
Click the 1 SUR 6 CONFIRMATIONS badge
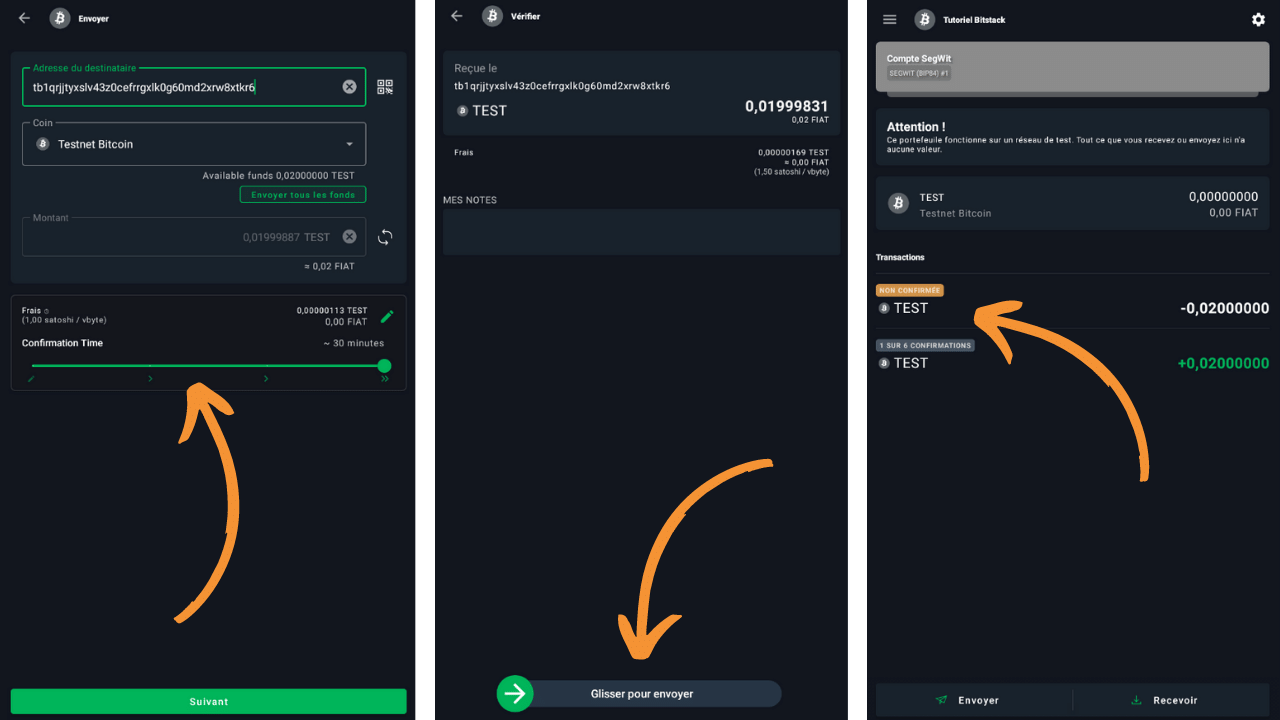(x=926, y=345)
